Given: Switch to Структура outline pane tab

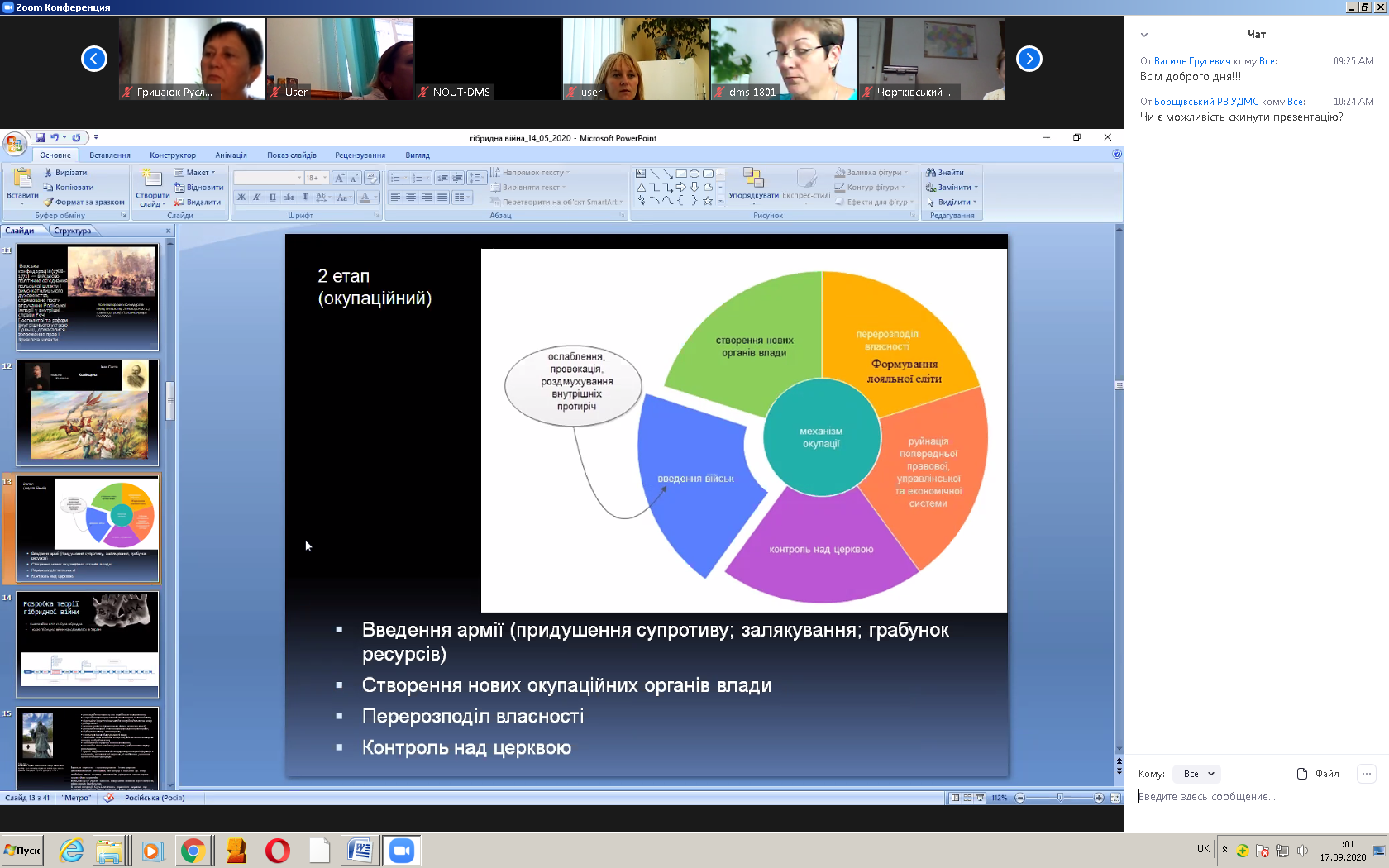Looking at the screenshot, I should tap(73, 231).
